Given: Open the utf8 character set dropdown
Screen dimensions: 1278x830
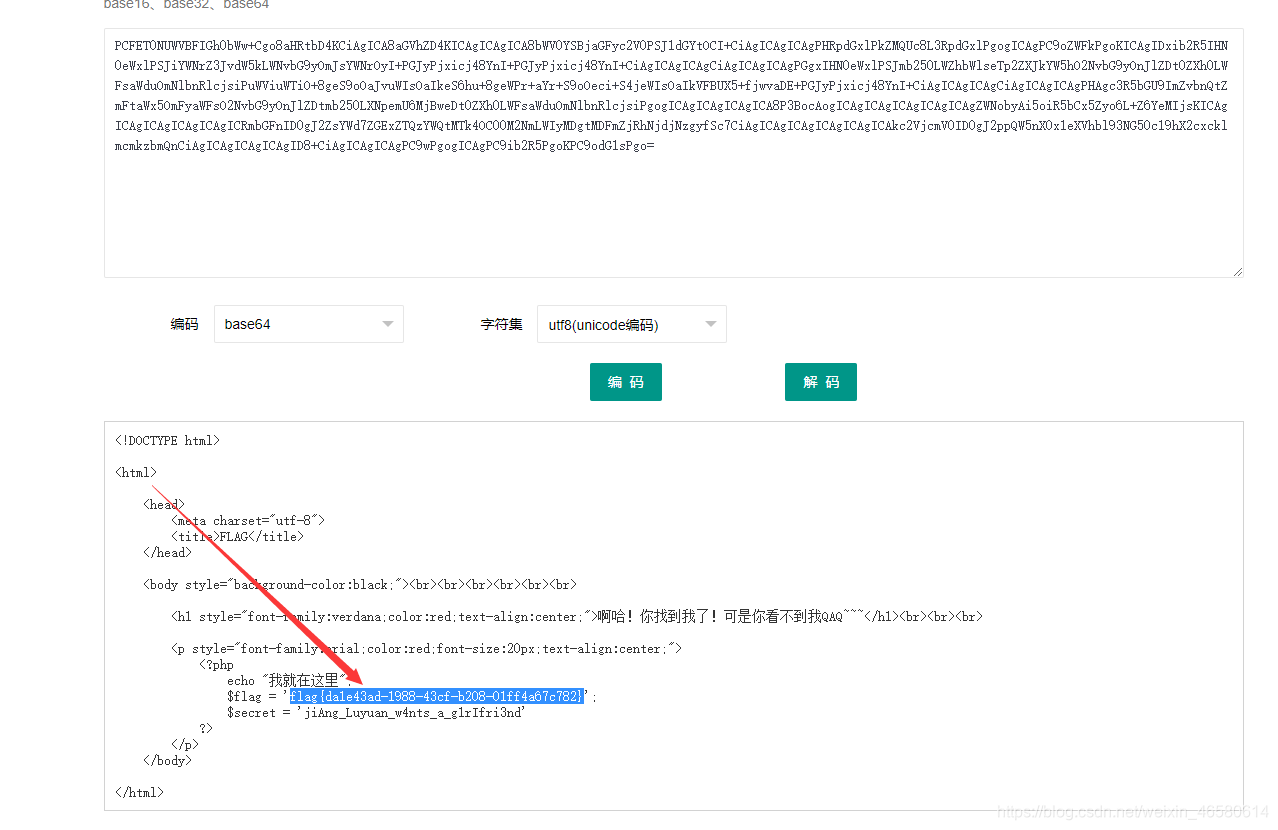Looking at the screenshot, I should coord(631,324).
